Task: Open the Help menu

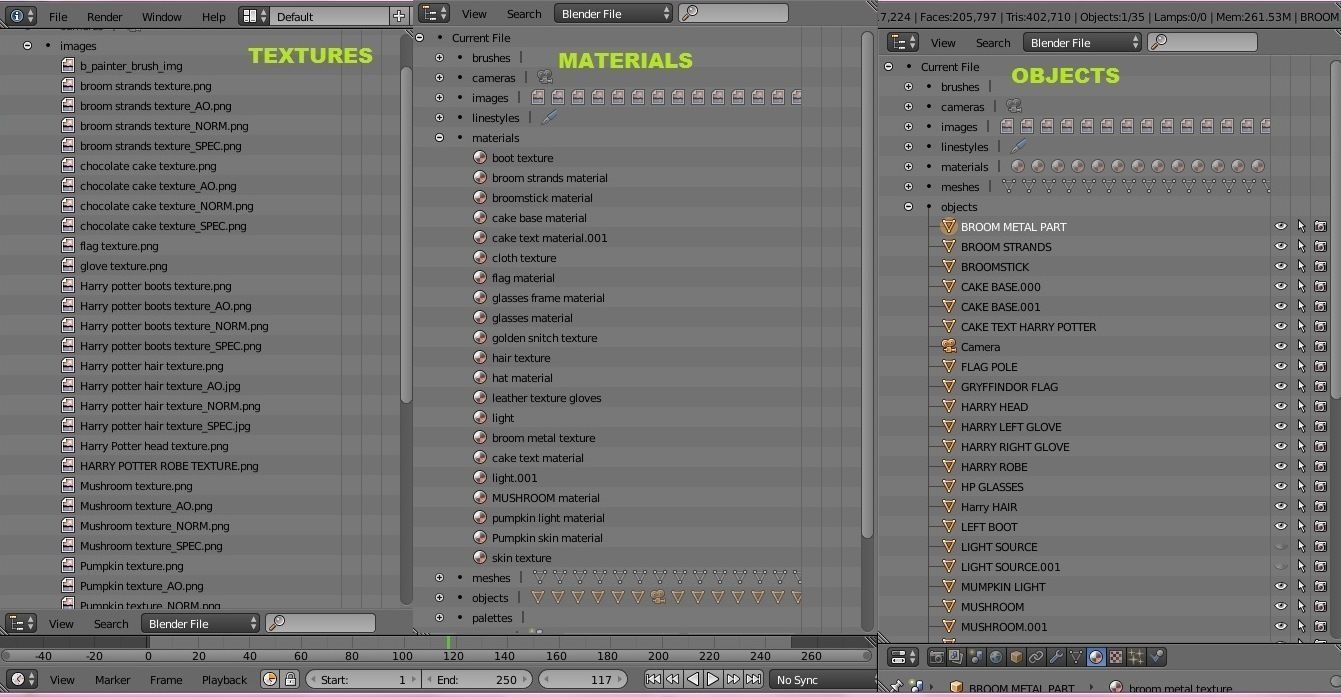Action: [214, 17]
